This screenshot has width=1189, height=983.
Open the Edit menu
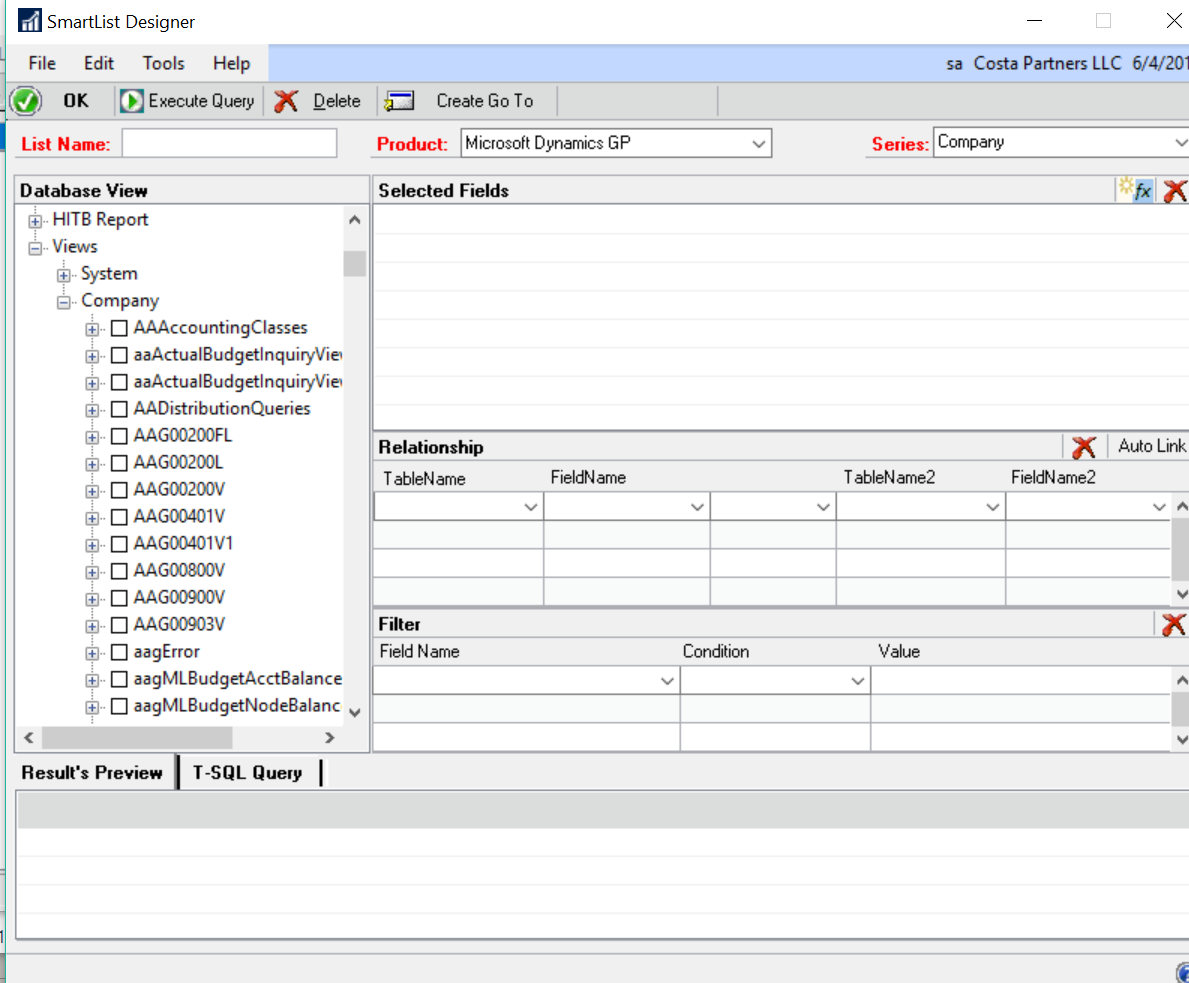(x=99, y=63)
